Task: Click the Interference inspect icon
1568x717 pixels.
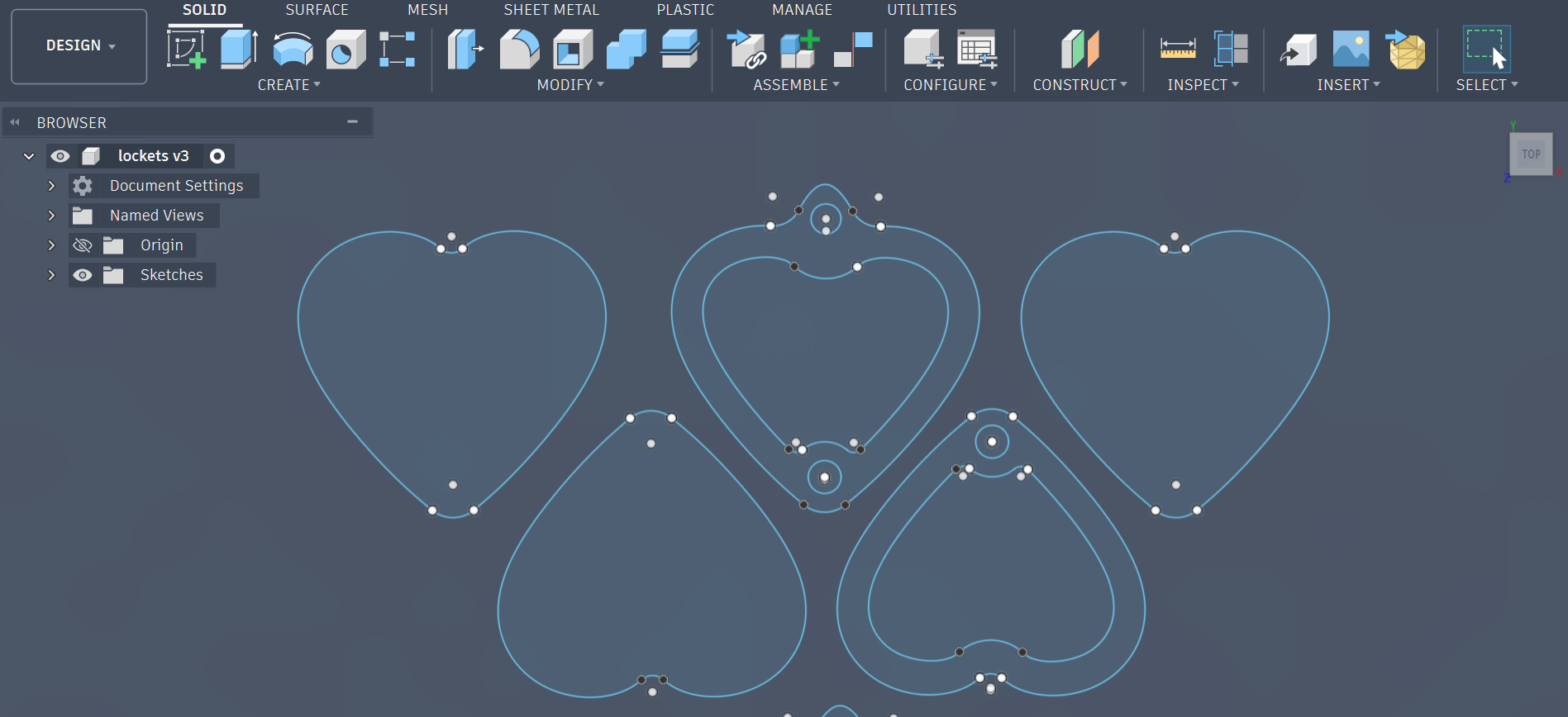Action: pos(1231,50)
